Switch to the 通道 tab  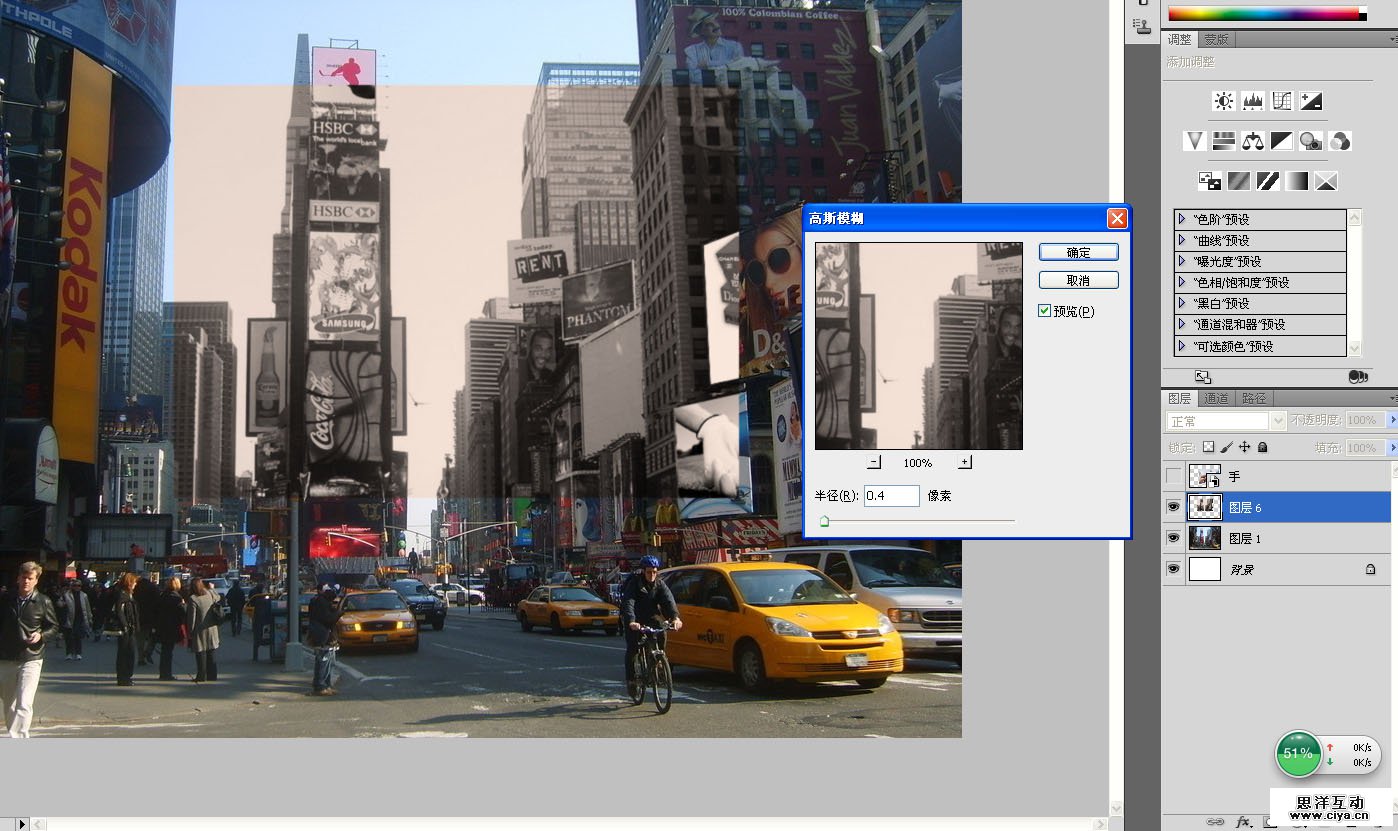pyautogui.click(x=1216, y=398)
